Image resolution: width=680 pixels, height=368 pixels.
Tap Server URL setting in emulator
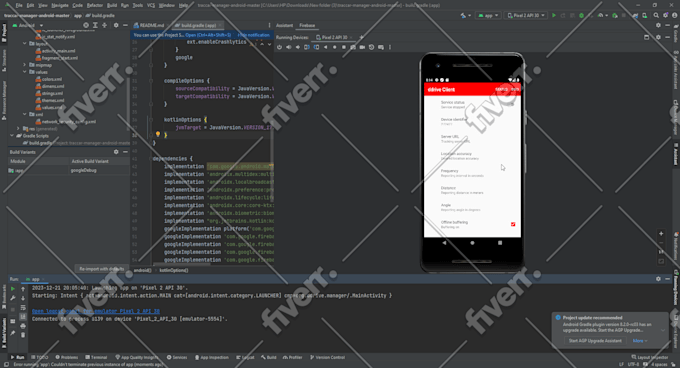tap(472, 139)
